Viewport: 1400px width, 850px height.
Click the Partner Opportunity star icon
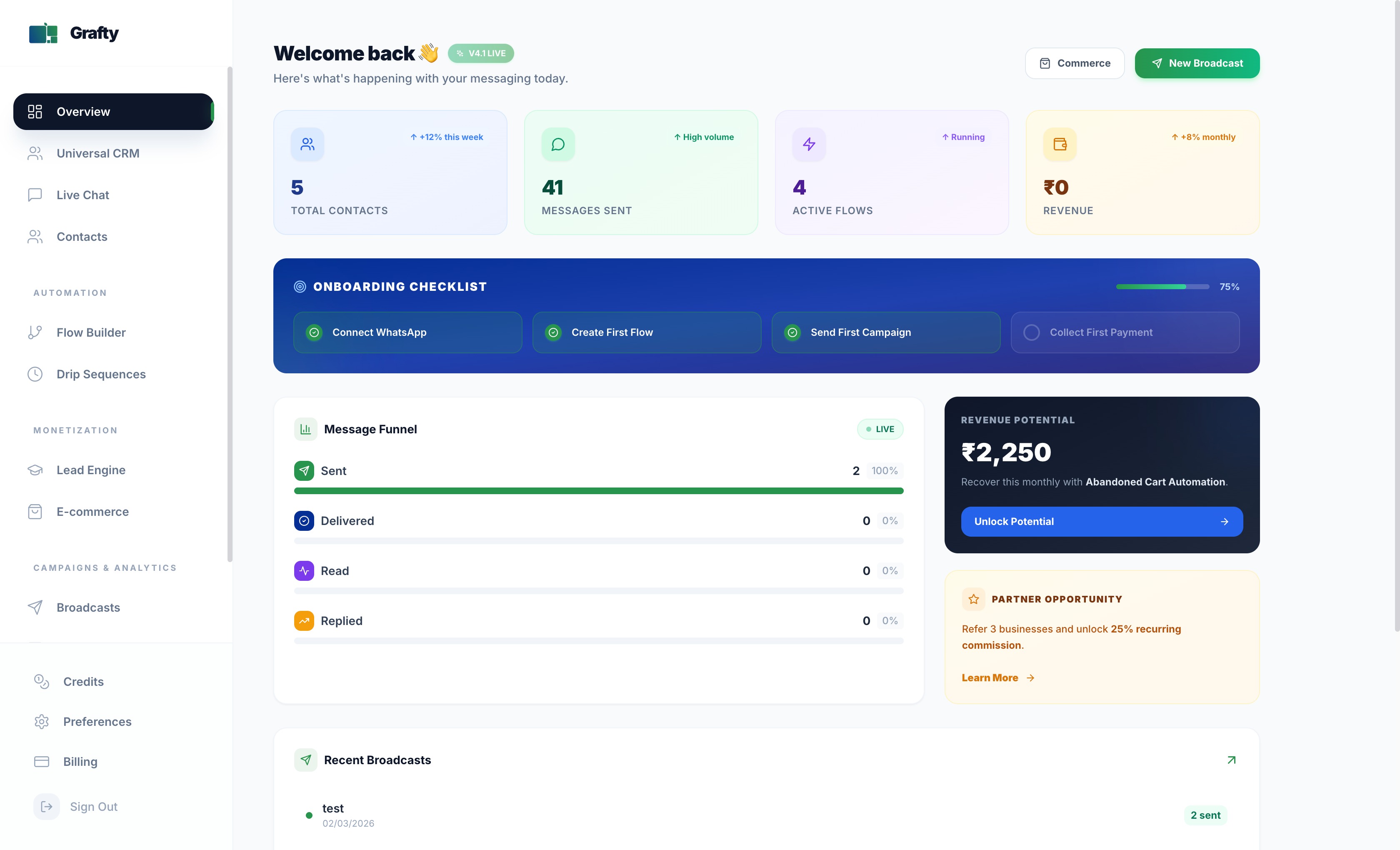pyautogui.click(x=973, y=600)
